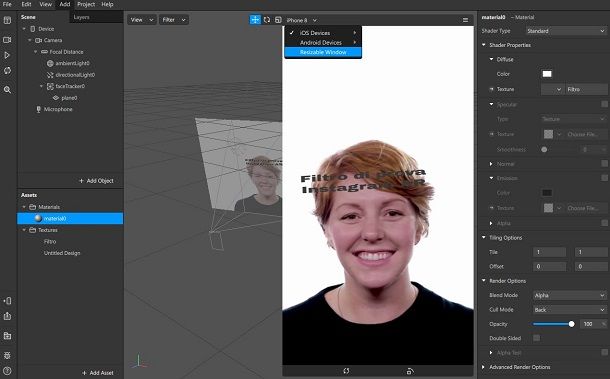Screen dimensions: 610x379
Task: Click the play icon in left sidebar
Action: pyautogui.click(x=7, y=55)
